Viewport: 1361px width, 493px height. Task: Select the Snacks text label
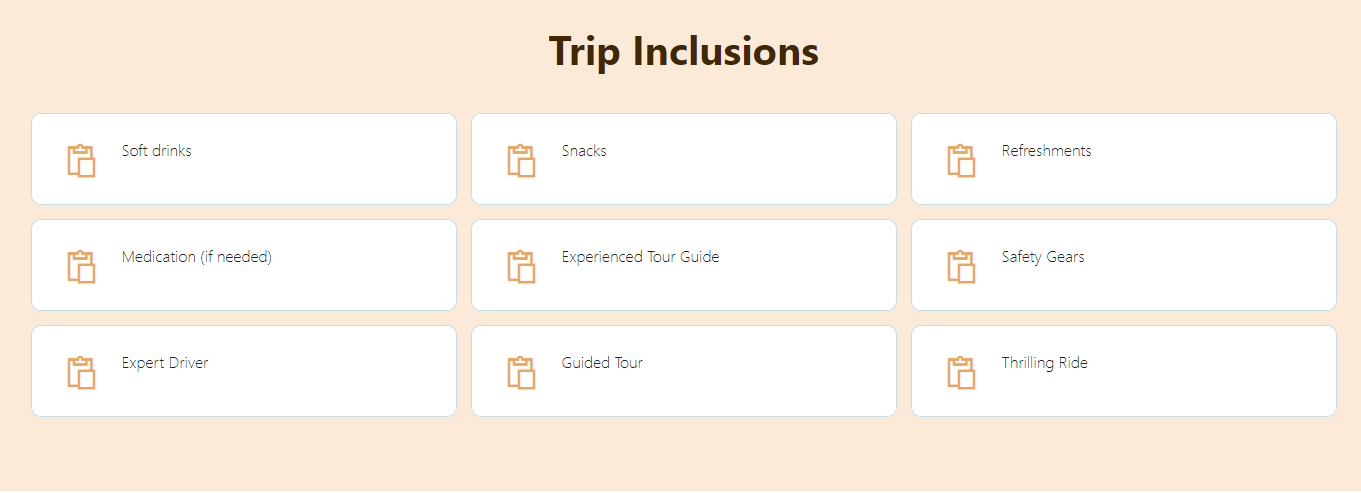tap(584, 151)
